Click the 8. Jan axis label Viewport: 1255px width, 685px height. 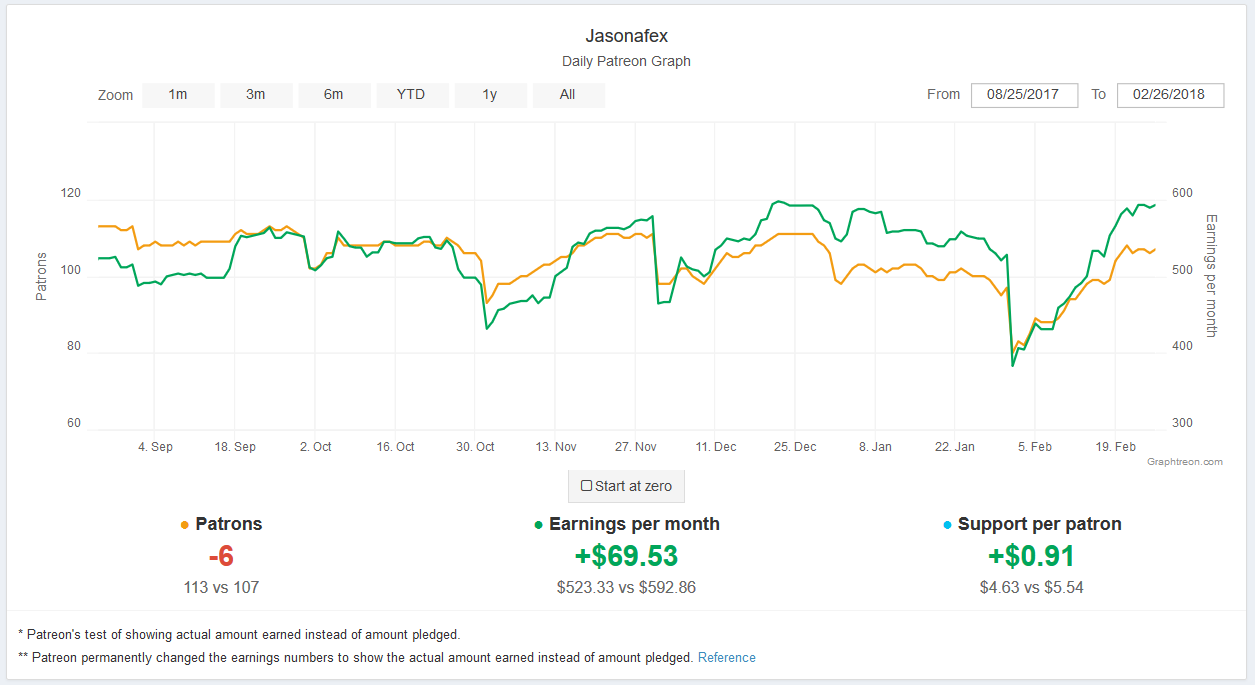876,447
